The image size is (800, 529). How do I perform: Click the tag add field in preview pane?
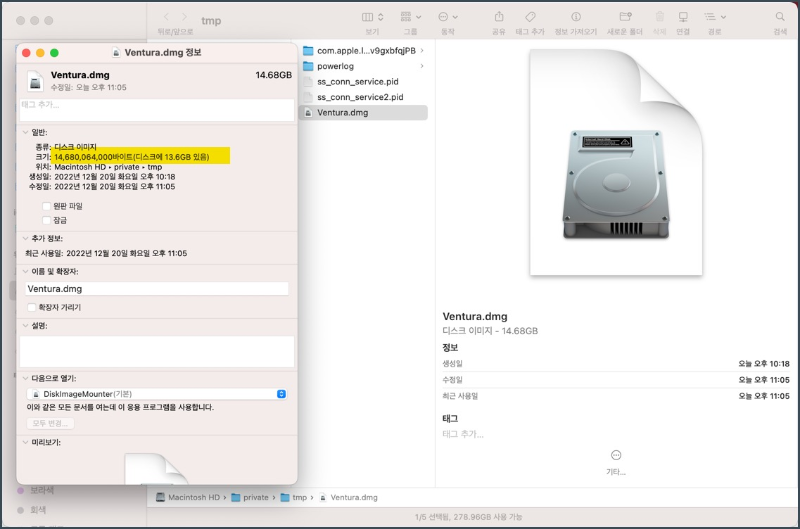[463, 434]
